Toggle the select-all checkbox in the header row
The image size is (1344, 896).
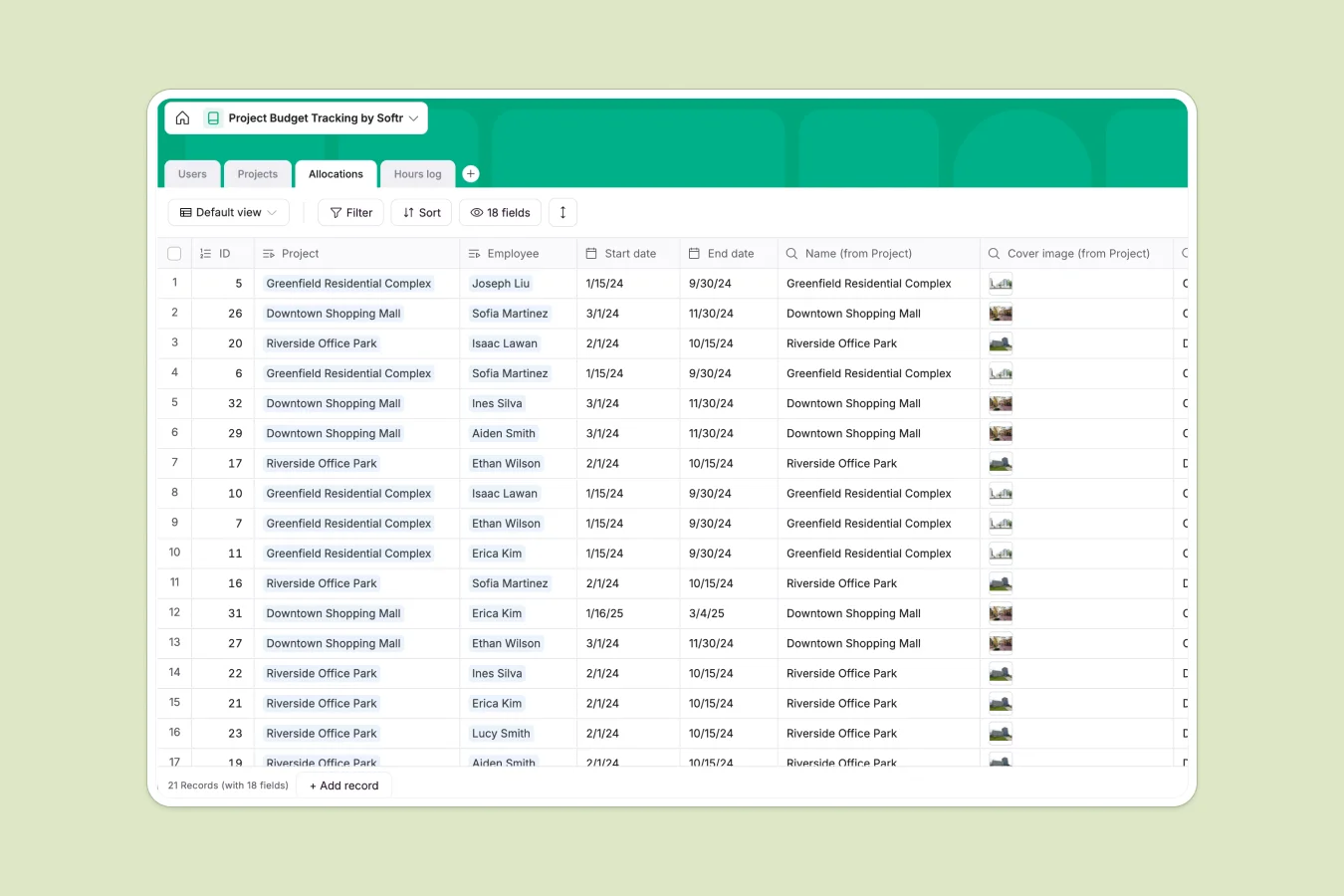[174, 253]
